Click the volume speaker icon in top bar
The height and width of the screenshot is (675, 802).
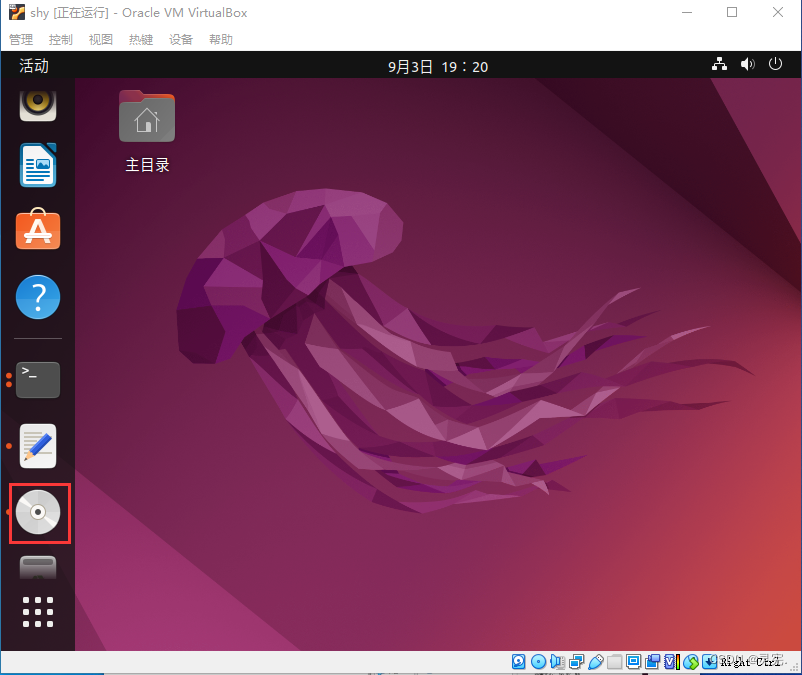coord(747,64)
